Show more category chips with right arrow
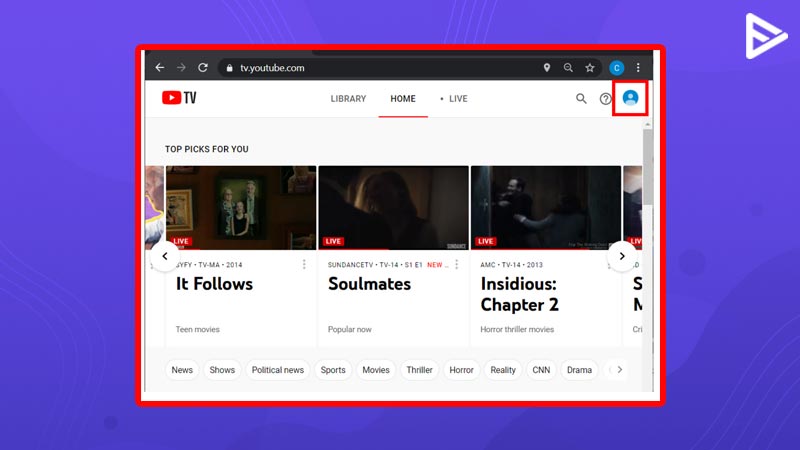This screenshot has height=450, width=800. point(619,369)
